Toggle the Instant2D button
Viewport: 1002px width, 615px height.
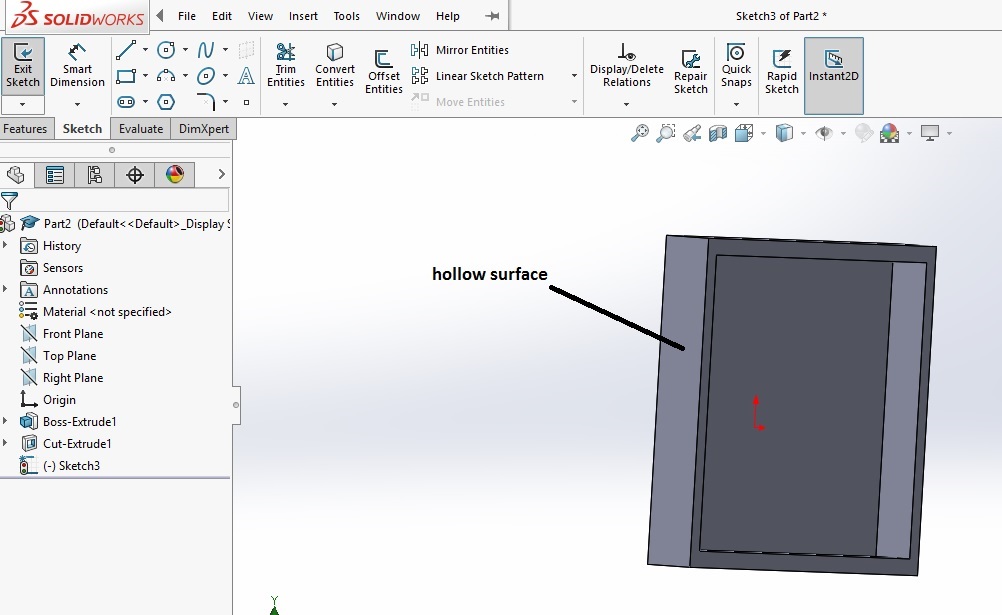coord(834,75)
